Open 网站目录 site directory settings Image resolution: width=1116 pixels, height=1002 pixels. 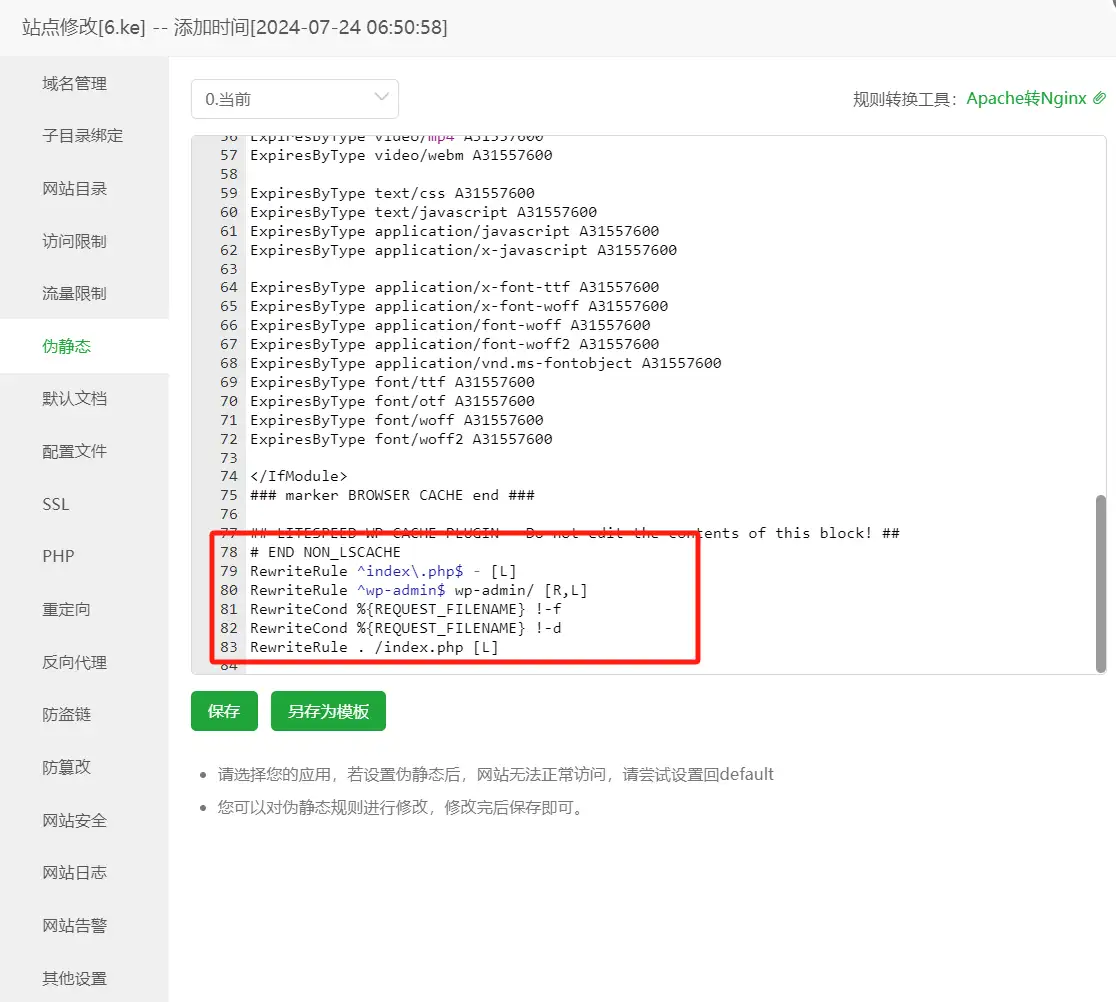point(74,188)
